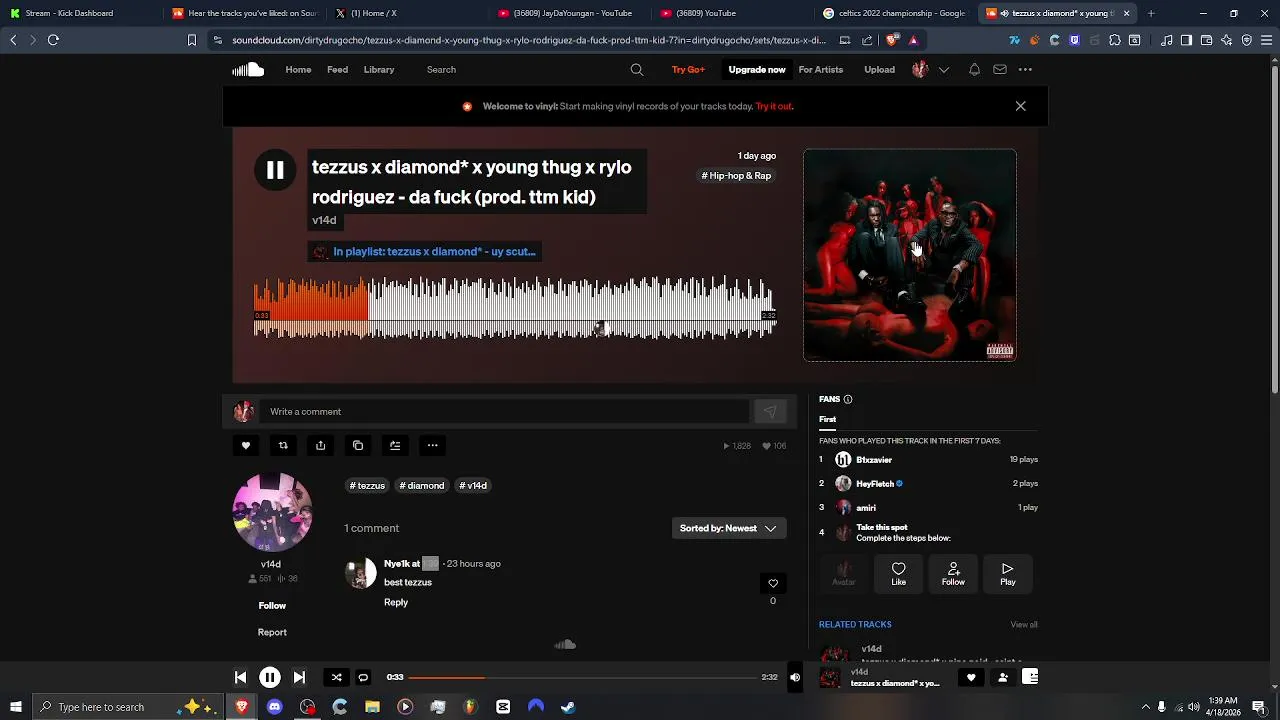Screen dimensions: 1280x720
Task: Open the track's three-dot more options
Action: 432,445
